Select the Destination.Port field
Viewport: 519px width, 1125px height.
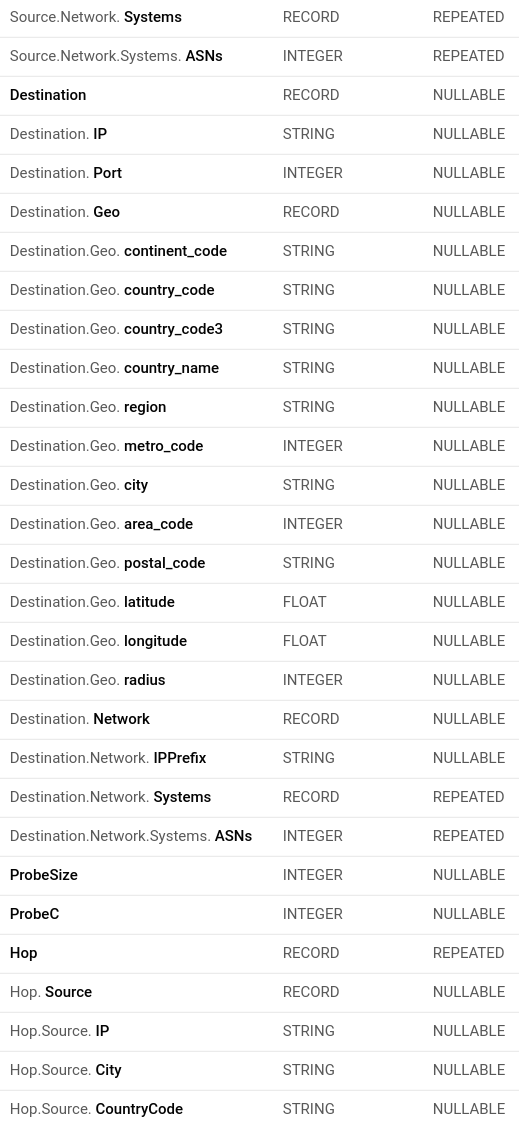259,173
